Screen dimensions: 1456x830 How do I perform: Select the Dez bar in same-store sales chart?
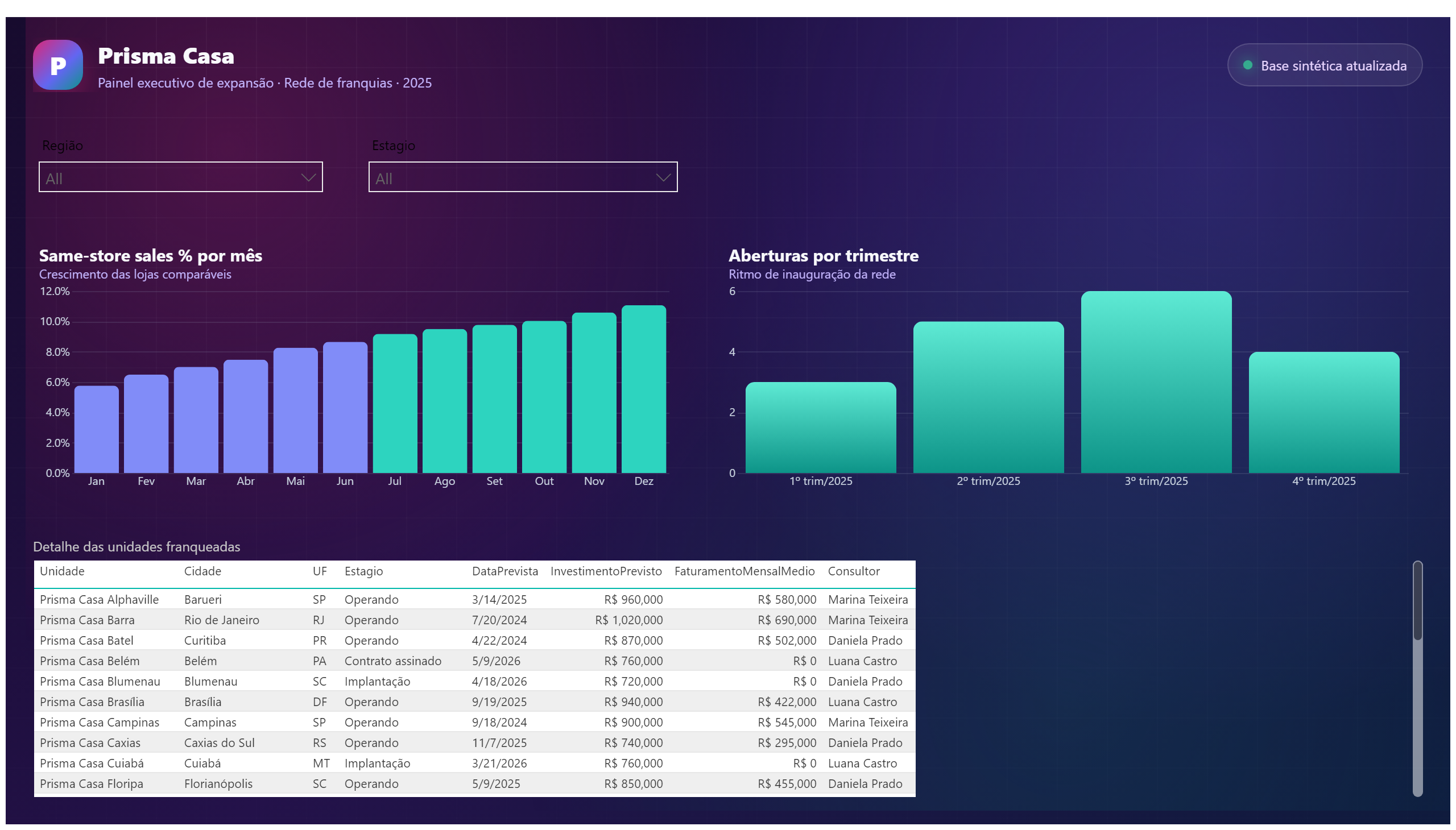point(643,389)
